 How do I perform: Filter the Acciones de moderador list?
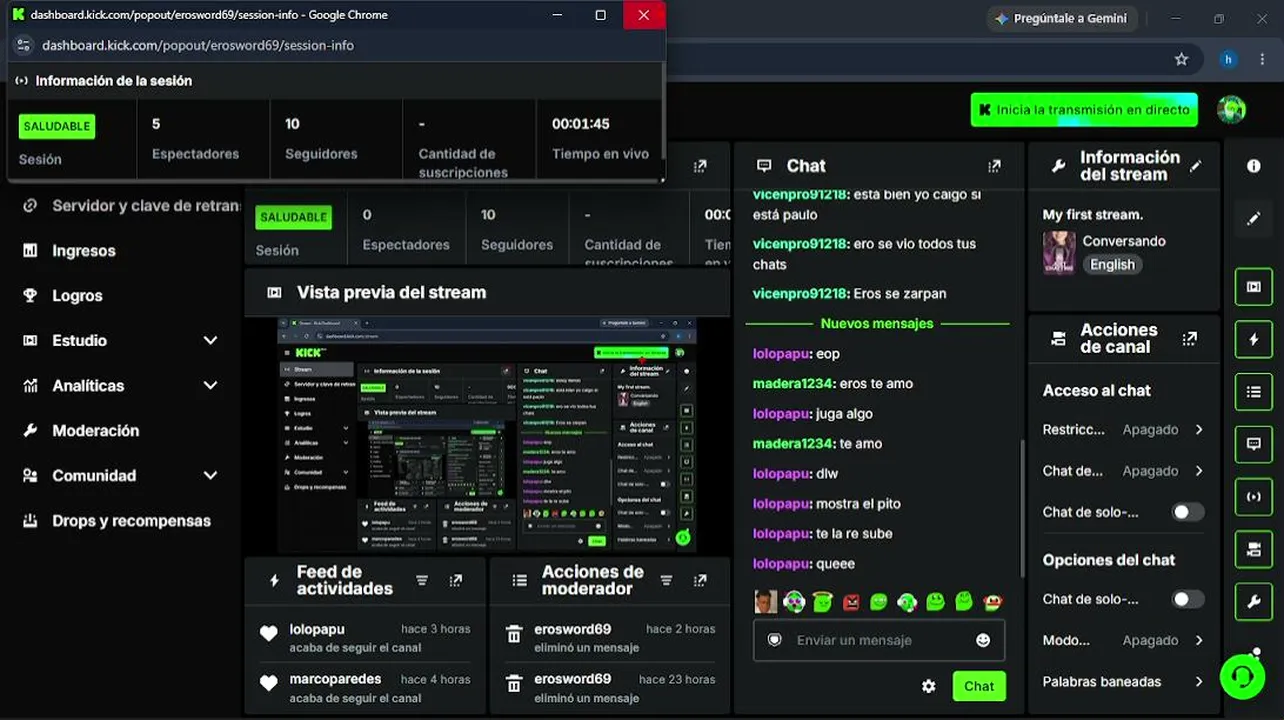pos(666,580)
